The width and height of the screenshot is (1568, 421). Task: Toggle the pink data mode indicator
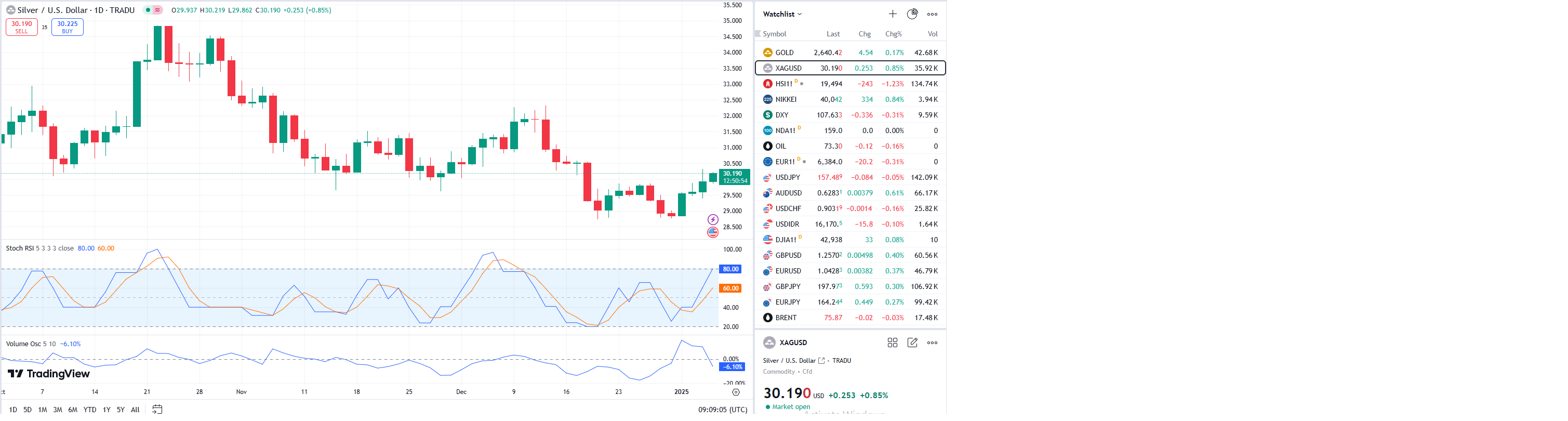coord(157,10)
